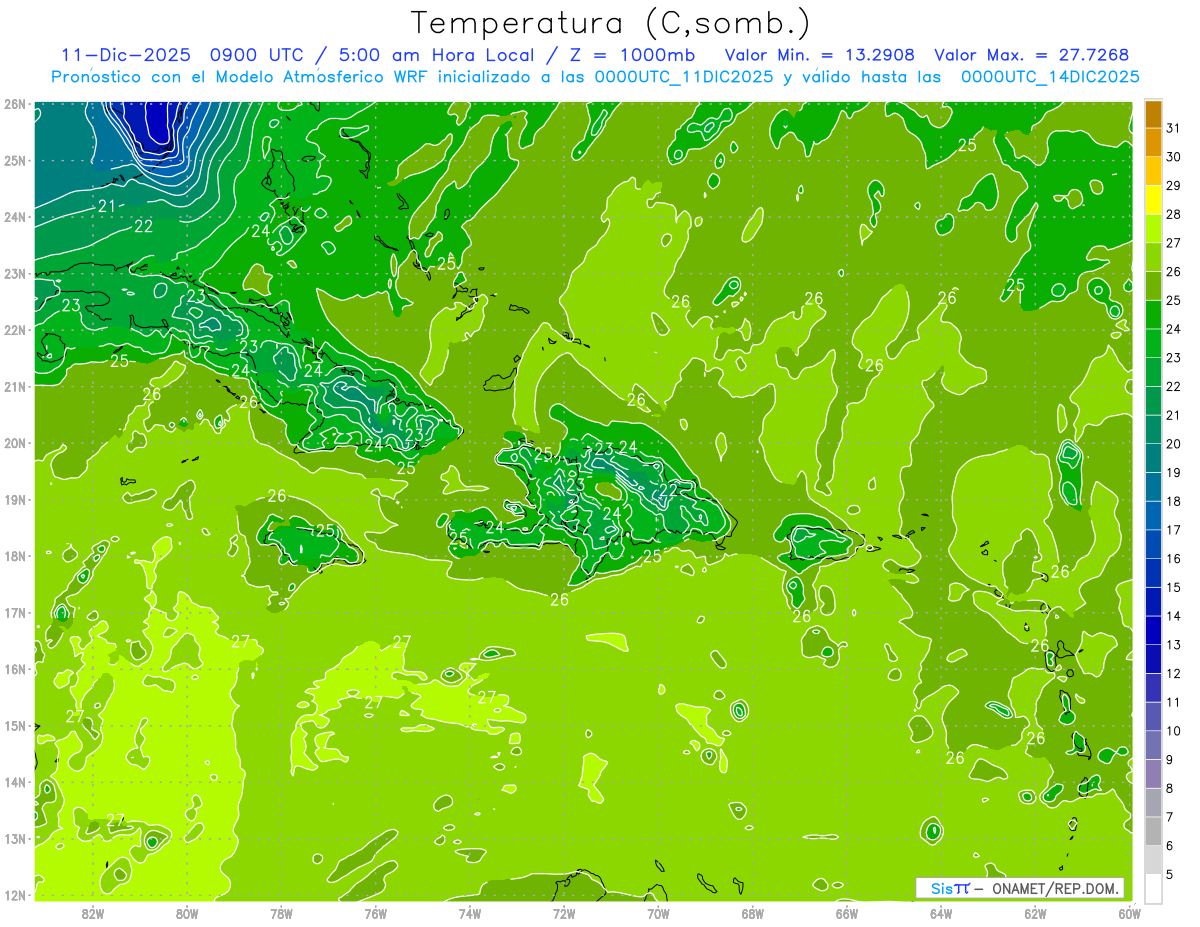Click the color scale label 16

tap(1173, 558)
